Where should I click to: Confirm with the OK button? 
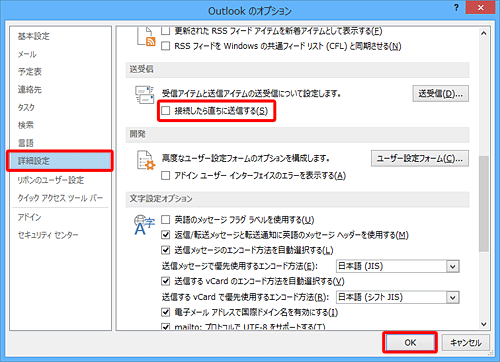tap(410, 343)
